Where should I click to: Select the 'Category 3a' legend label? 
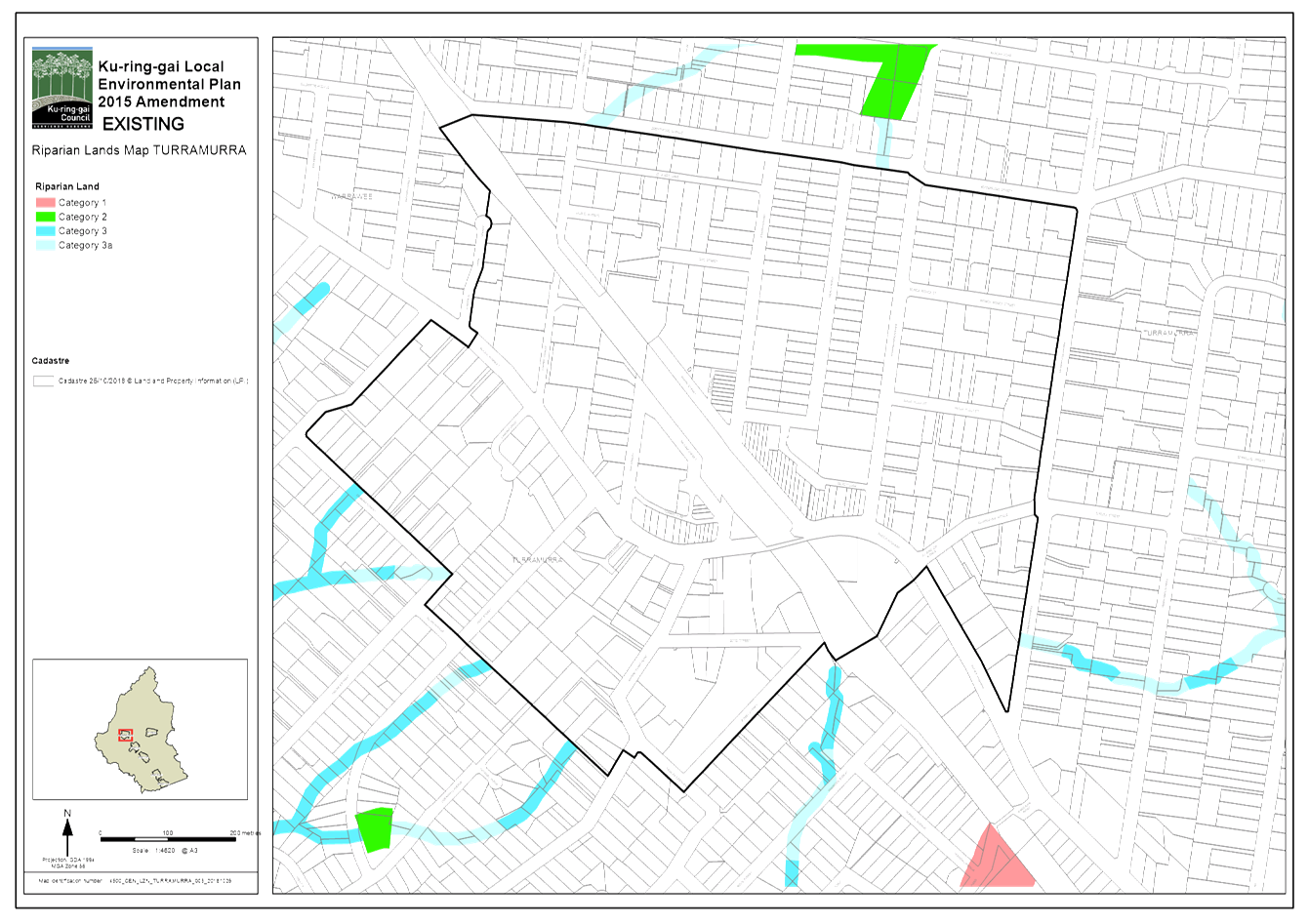85,245
